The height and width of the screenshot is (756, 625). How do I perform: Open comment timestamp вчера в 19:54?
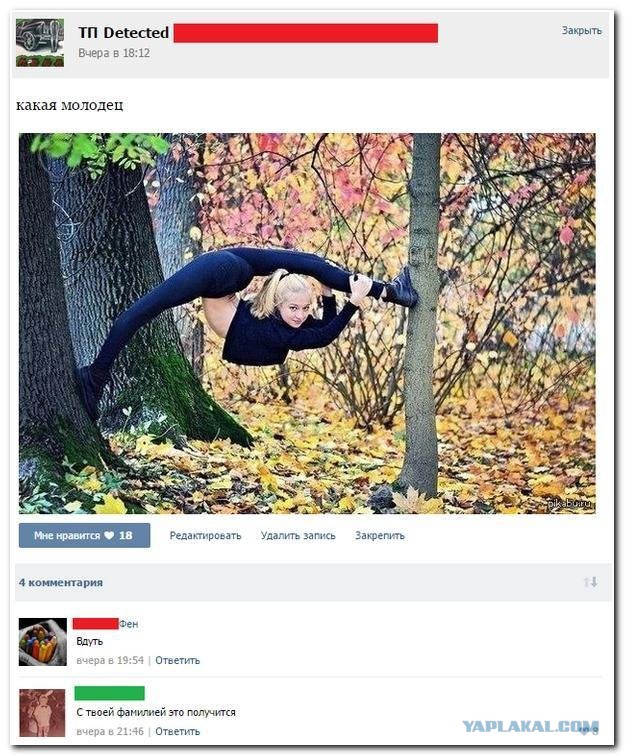110,660
